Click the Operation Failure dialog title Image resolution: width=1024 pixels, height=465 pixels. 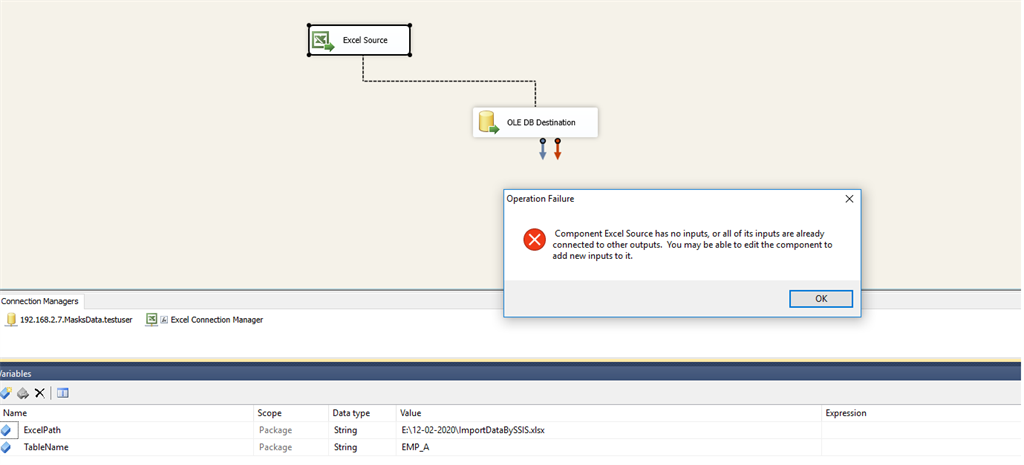pos(540,199)
